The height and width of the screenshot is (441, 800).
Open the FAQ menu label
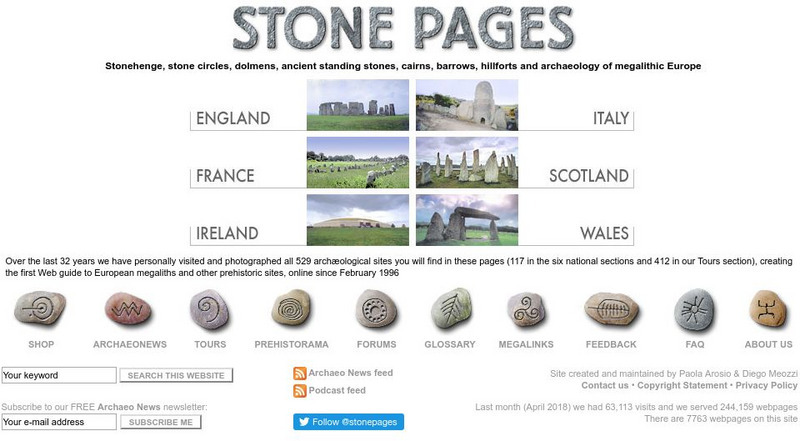[x=695, y=345]
